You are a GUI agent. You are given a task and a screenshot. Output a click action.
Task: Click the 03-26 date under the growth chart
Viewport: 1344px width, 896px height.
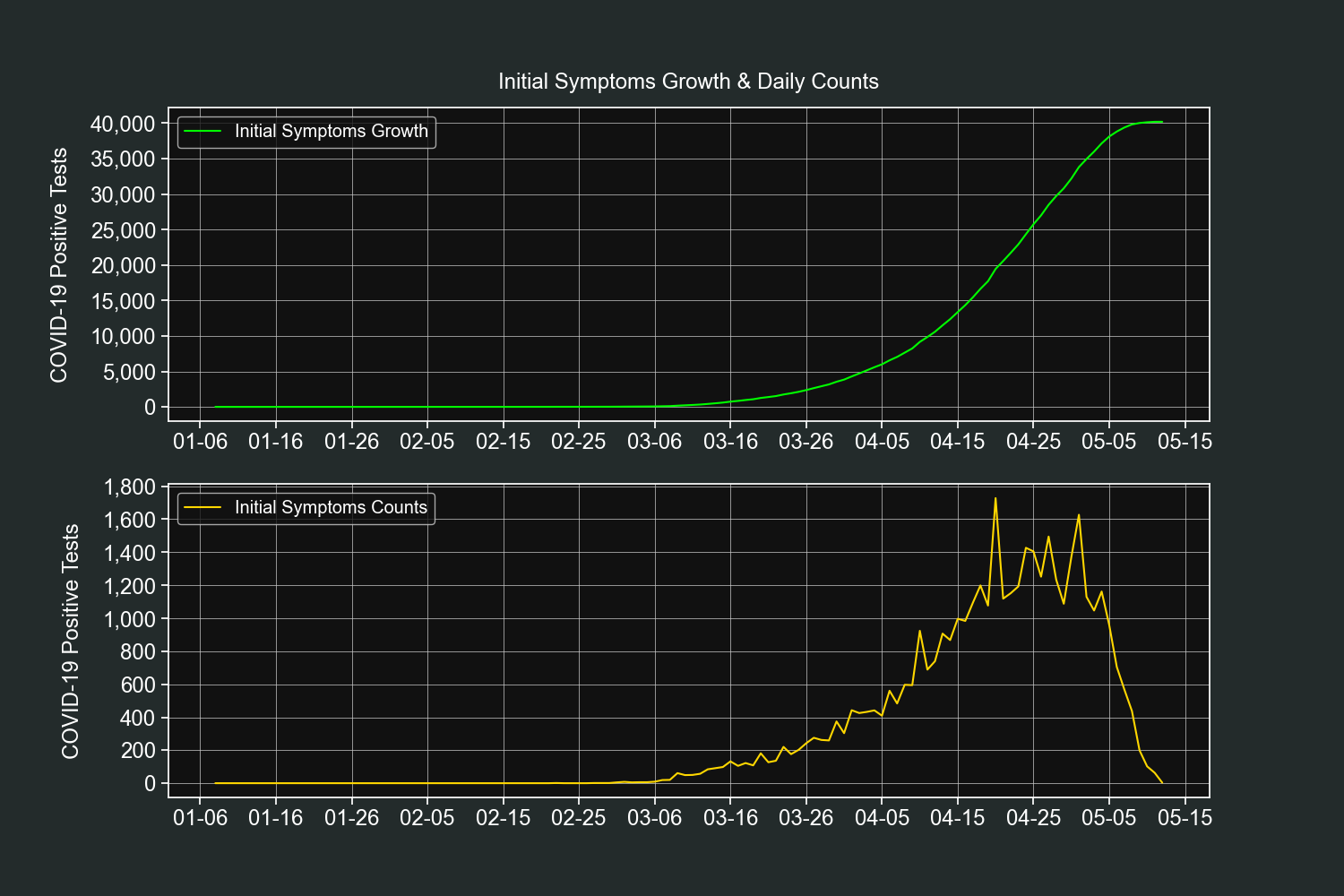[806, 442]
